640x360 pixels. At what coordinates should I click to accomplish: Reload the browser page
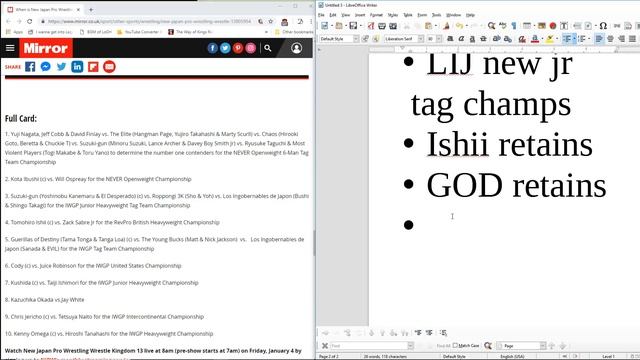[x=30, y=21]
